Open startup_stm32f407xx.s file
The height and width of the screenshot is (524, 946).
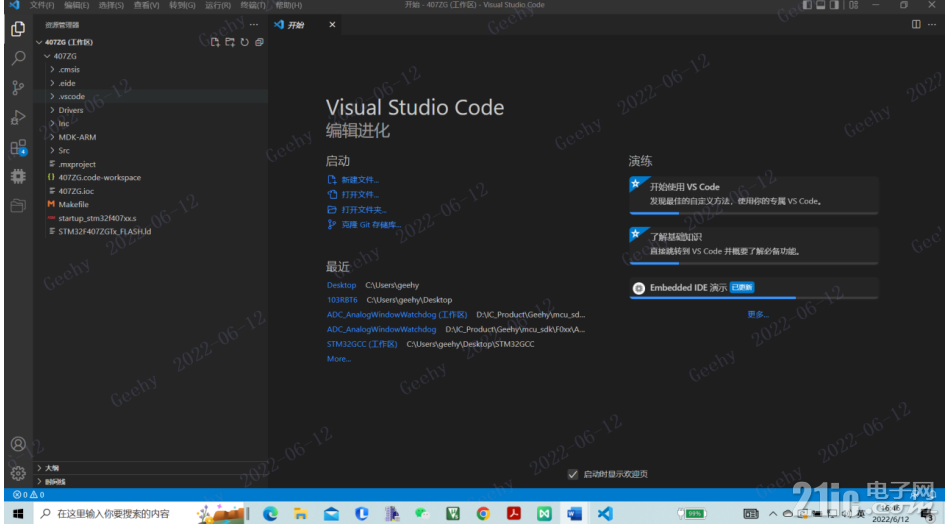151,218
